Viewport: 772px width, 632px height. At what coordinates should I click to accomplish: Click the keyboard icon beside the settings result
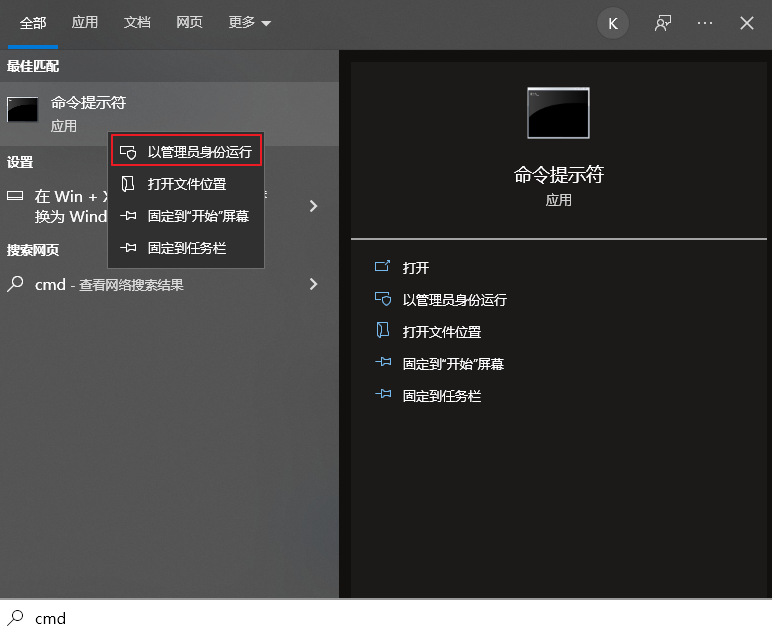[15, 196]
